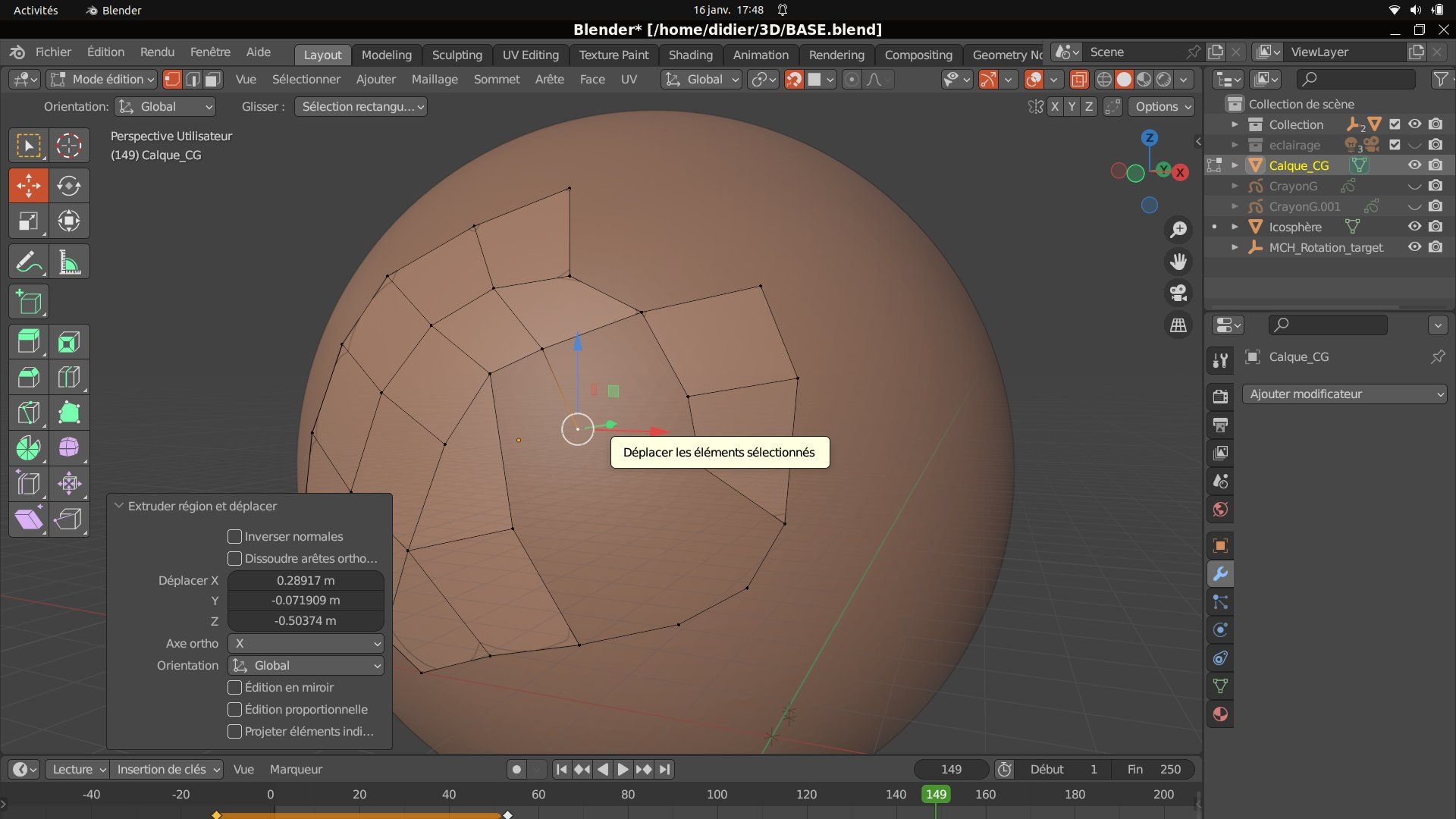
Task: Click the X mirror axis button
Action: [x=1054, y=106]
